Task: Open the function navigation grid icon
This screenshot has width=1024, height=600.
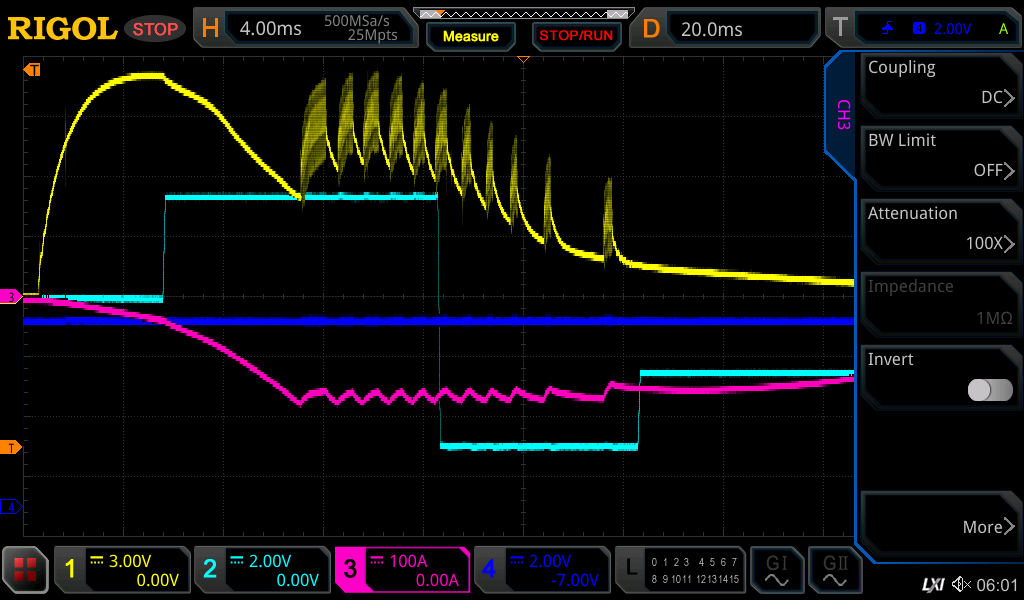Action: 25,570
